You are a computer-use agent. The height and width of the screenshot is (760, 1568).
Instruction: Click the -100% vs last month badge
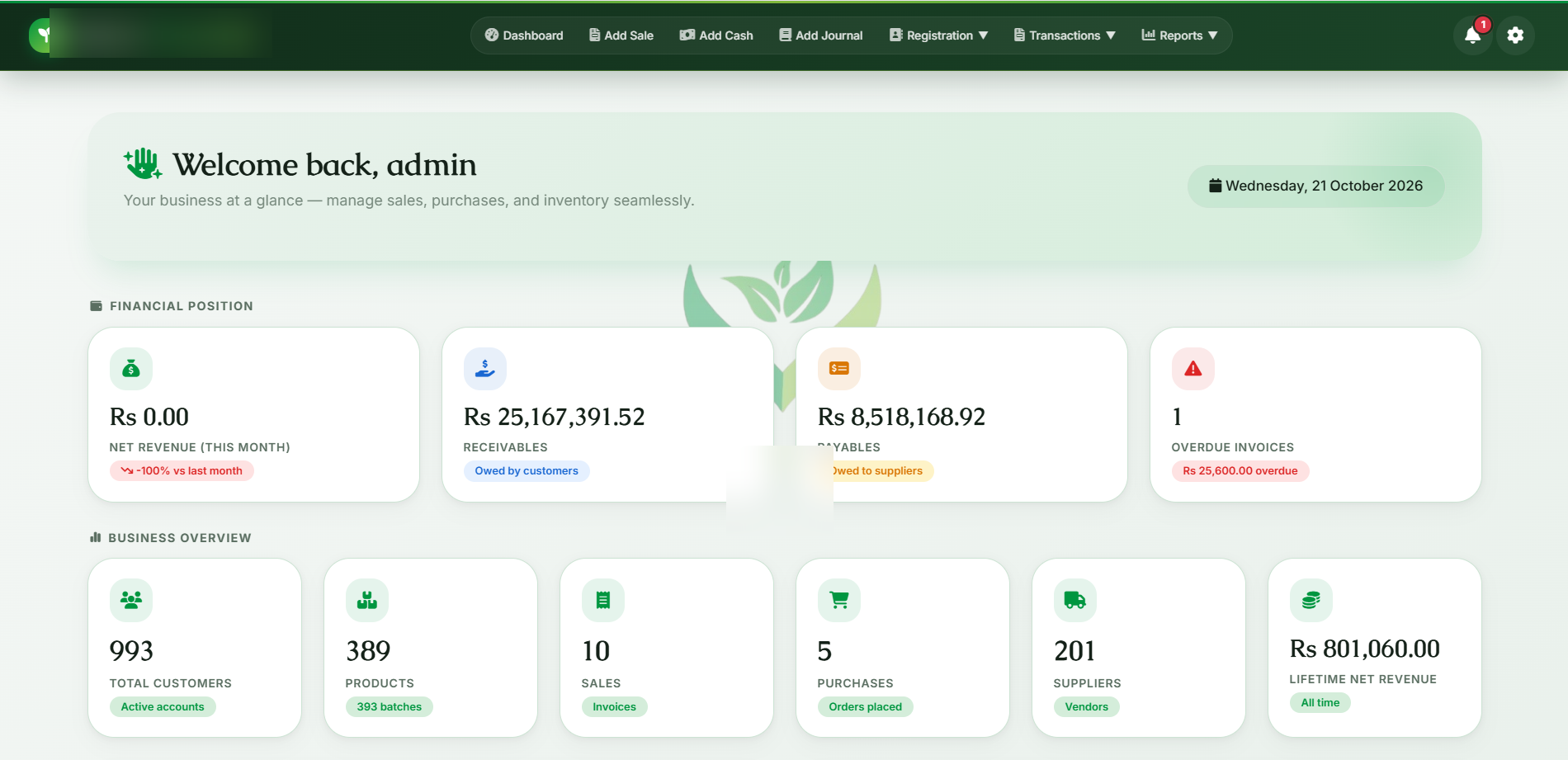point(182,470)
